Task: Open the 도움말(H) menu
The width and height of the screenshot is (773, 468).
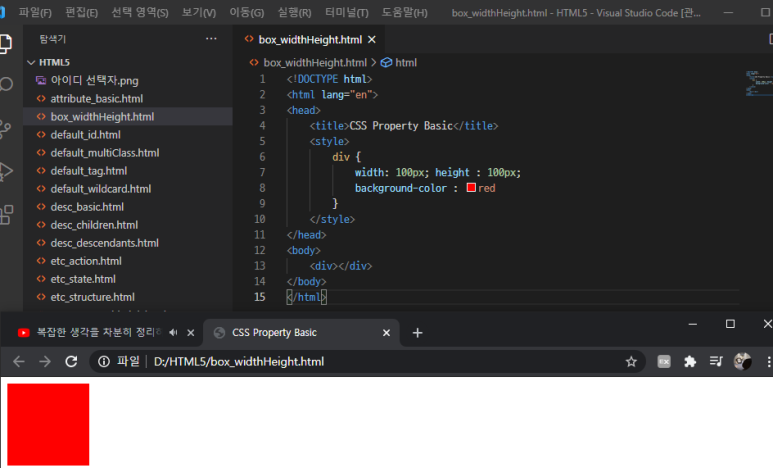Action: point(404,12)
